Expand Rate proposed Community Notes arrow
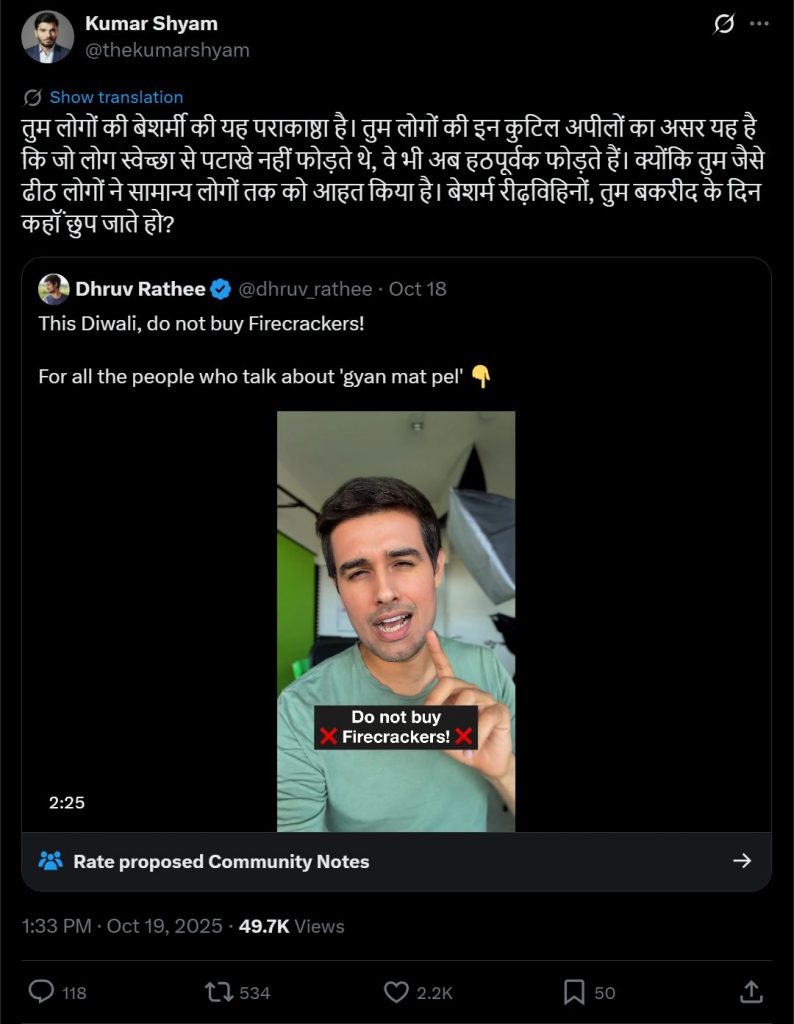The image size is (794, 1024). point(742,861)
